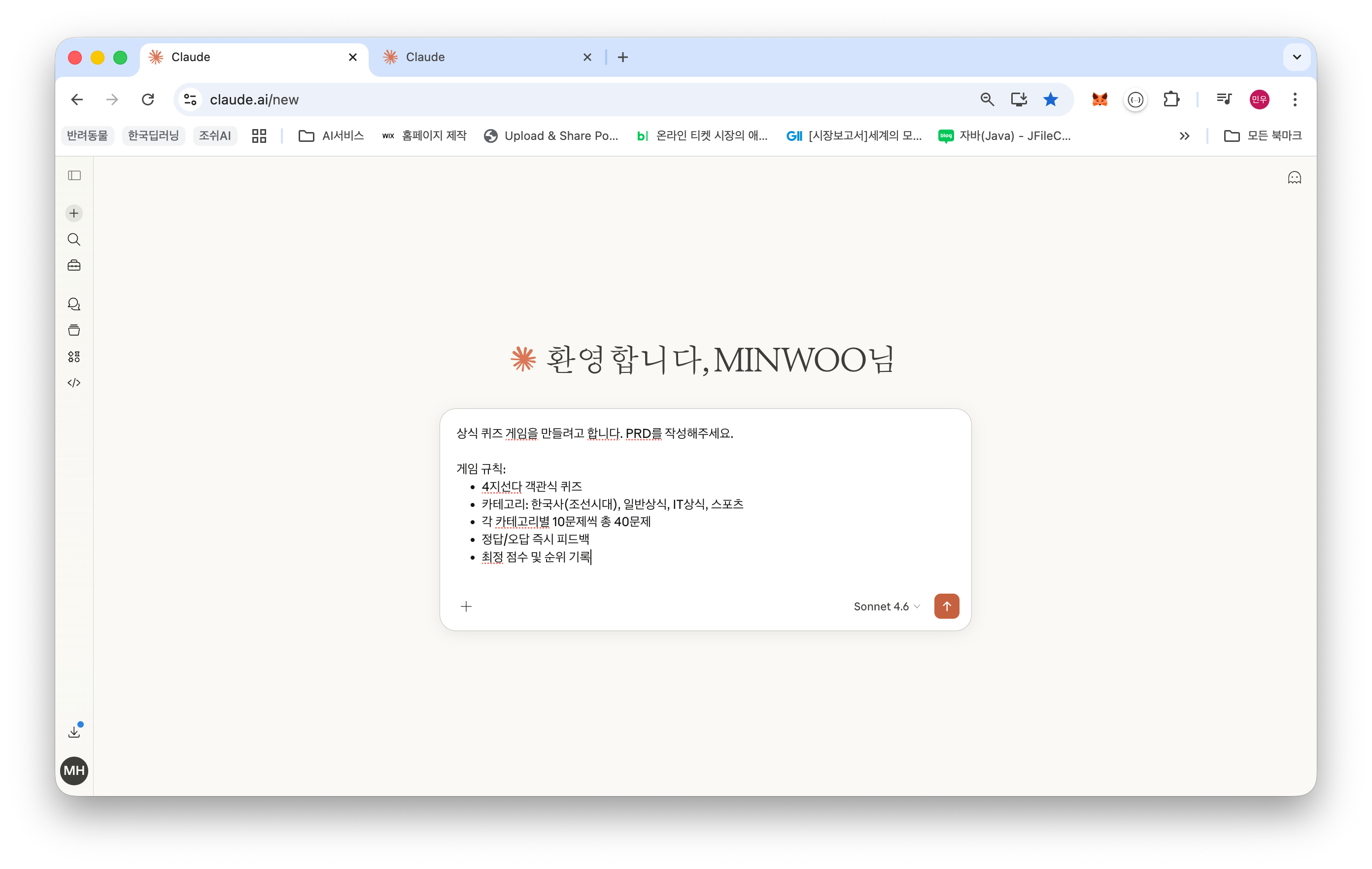Expand the hidden bookmarks chevron
The height and width of the screenshot is (869, 1372).
pyautogui.click(x=1184, y=136)
